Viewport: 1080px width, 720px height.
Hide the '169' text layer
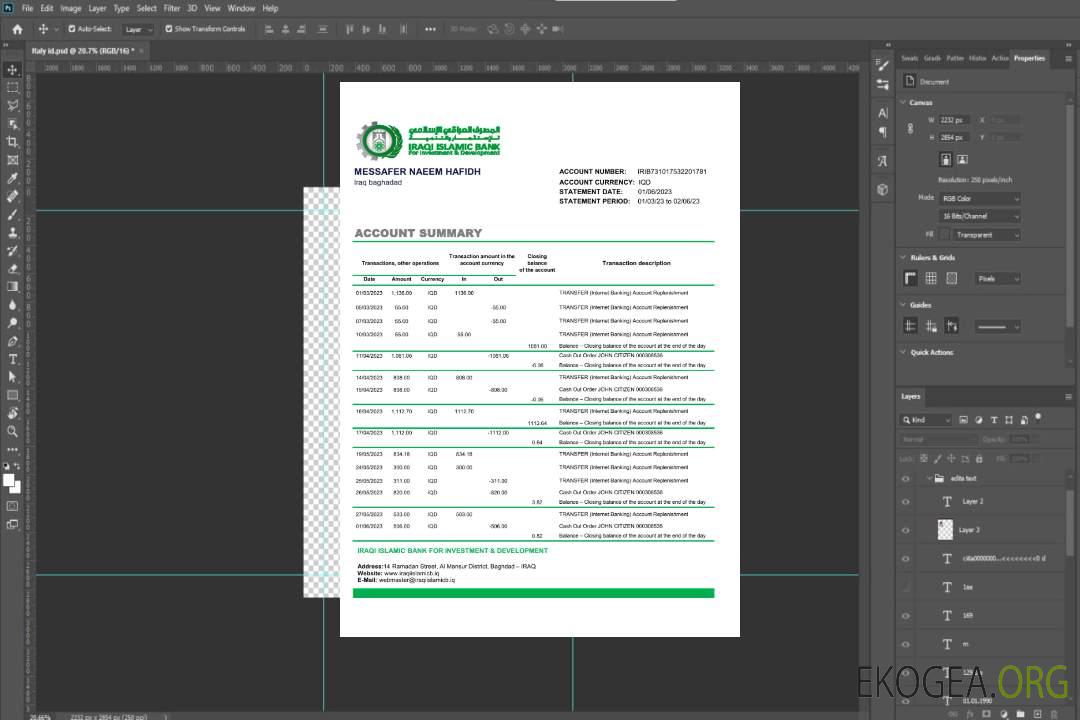(906, 616)
